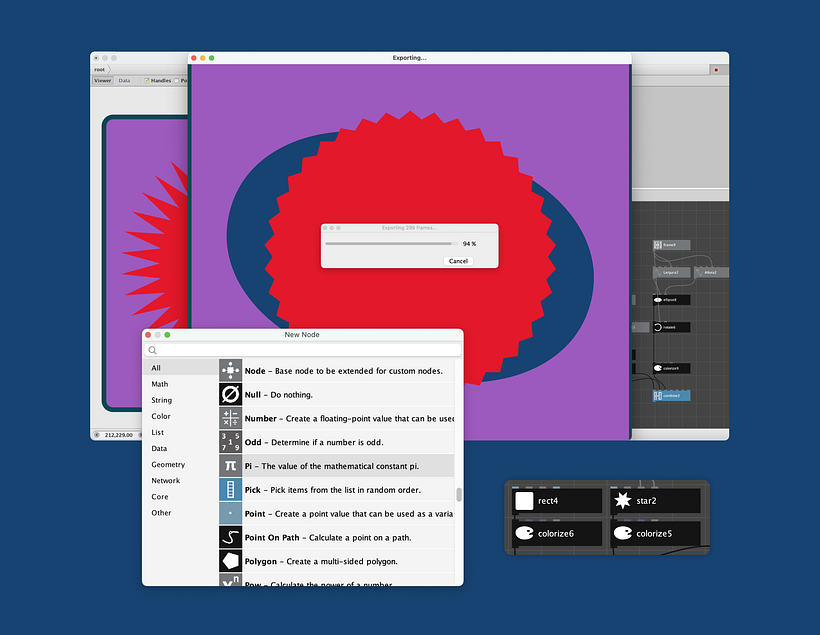
Task: Select the ellipse8 node in network view
Action: click(x=671, y=300)
